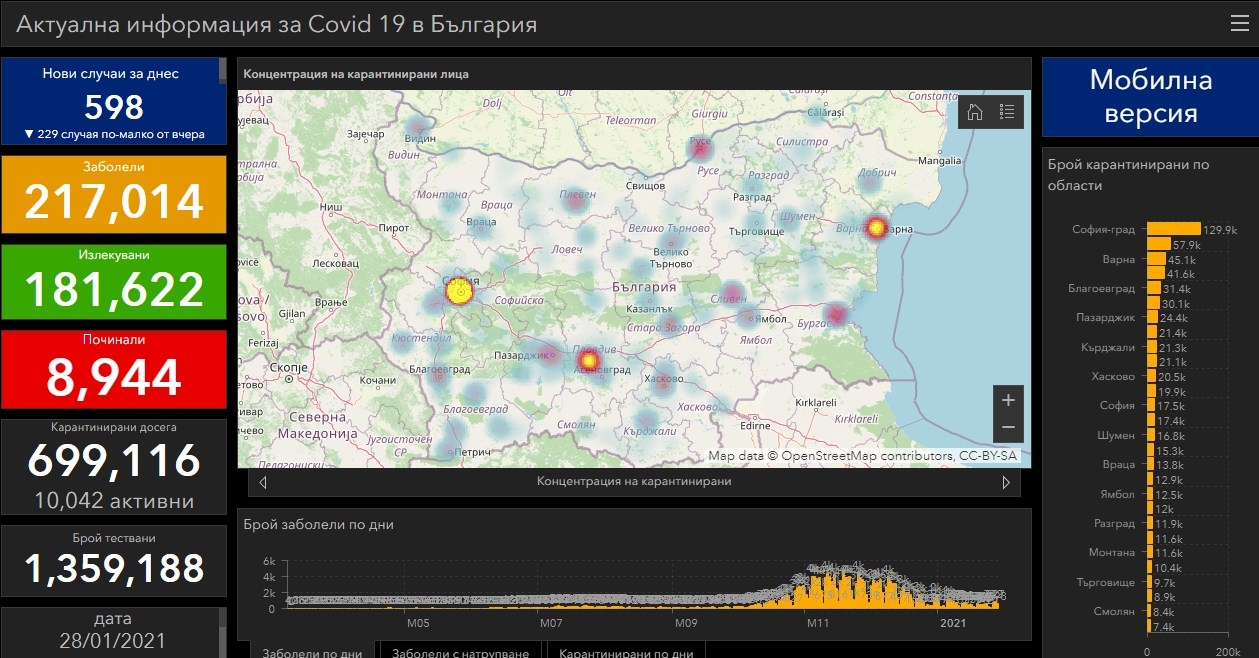Click the green 'Излекувани' 181,622 indicator

click(x=113, y=282)
